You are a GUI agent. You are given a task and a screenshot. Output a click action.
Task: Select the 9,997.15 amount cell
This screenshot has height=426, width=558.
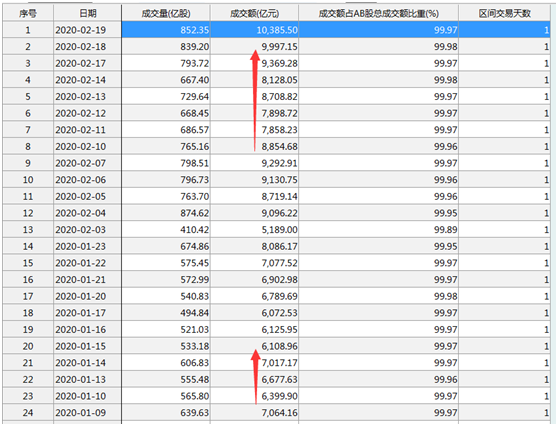point(254,47)
